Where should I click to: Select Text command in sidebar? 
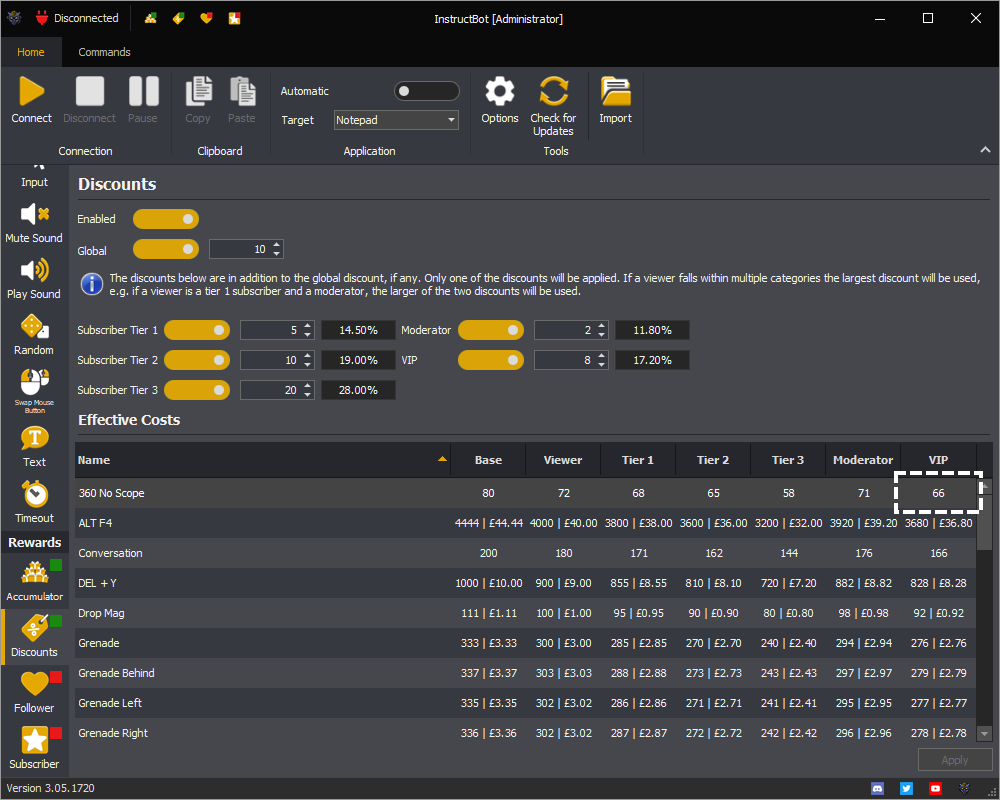point(34,447)
